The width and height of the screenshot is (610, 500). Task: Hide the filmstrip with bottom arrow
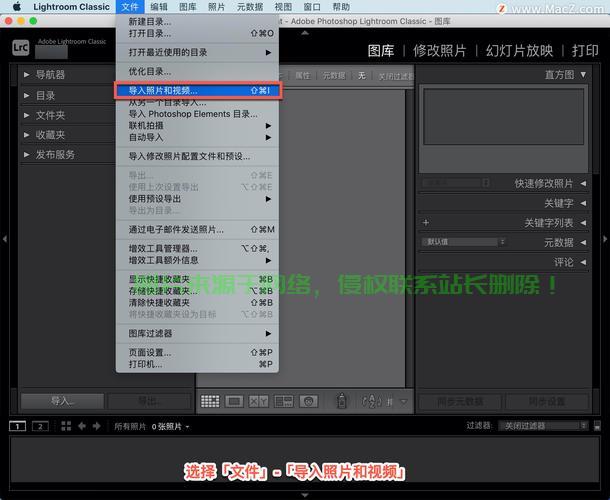coord(305,495)
